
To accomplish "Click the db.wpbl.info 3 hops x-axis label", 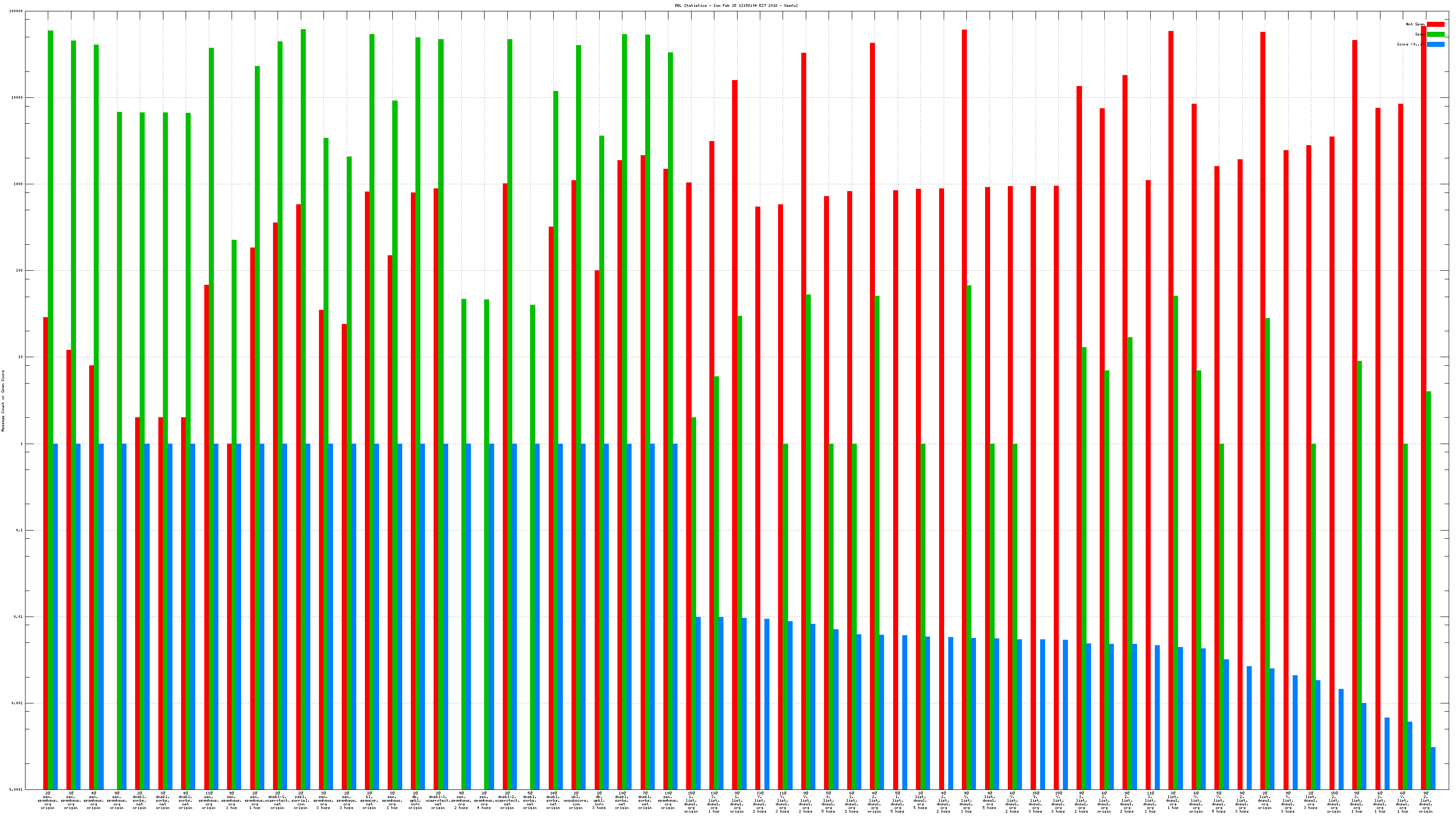I will coord(599,800).
